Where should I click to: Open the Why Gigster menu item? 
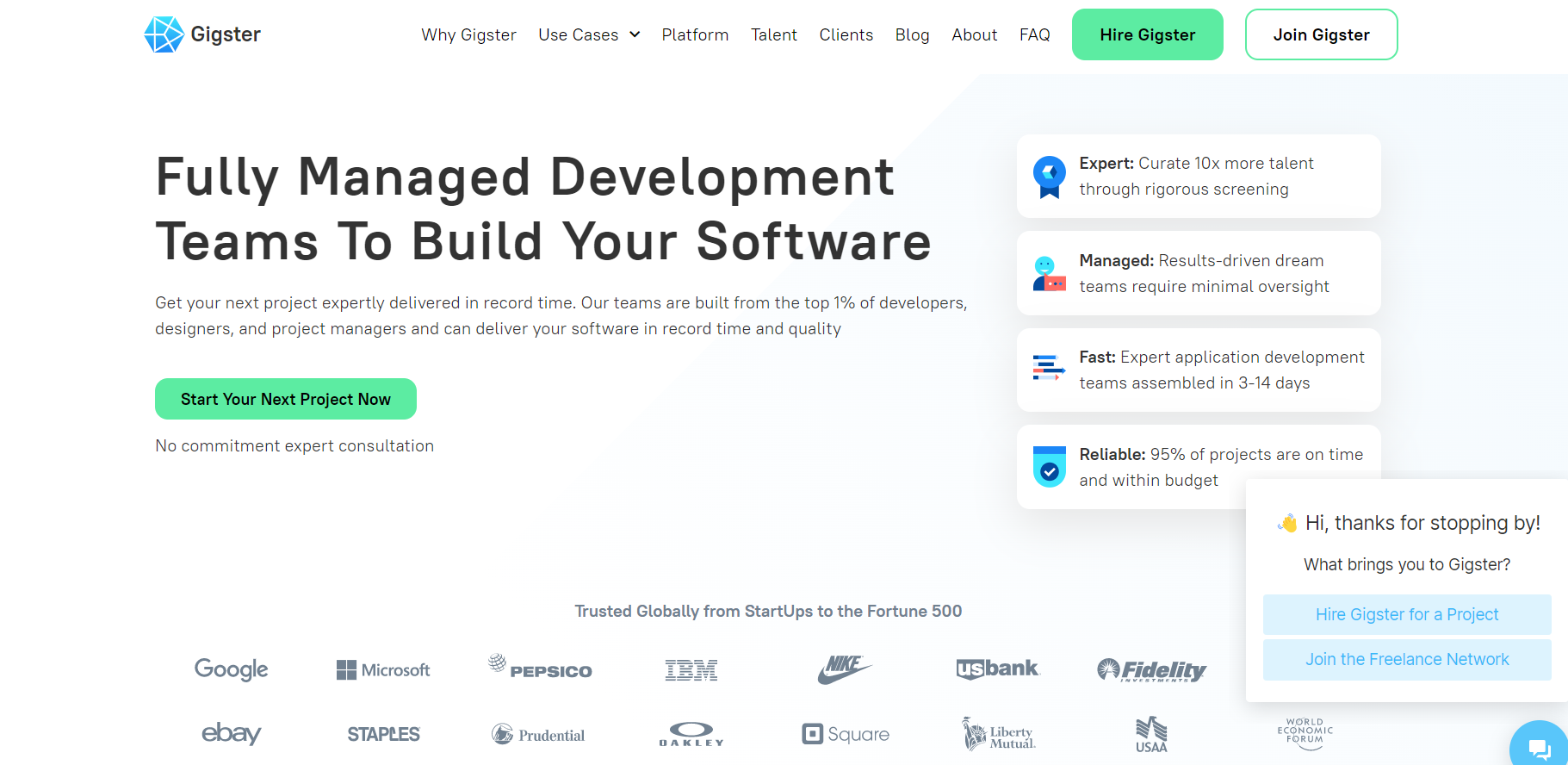[468, 34]
